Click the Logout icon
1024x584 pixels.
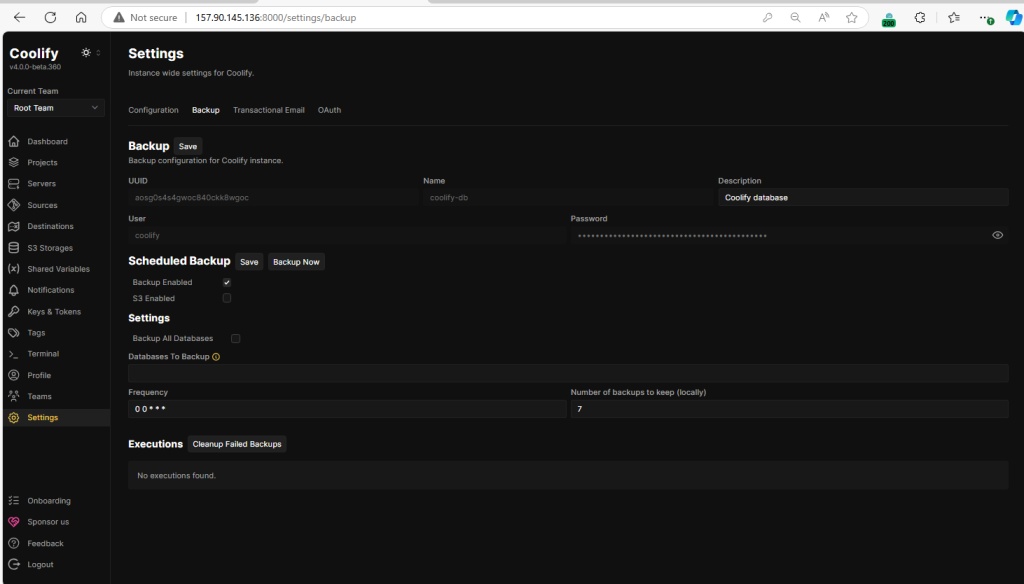tap(14, 564)
